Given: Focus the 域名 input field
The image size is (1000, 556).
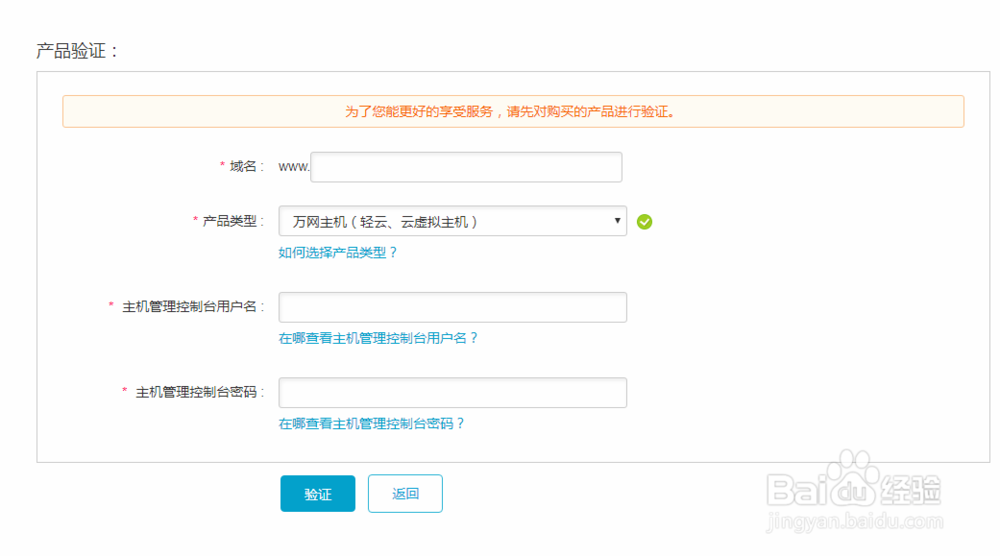Looking at the screenshot, I should 466,167.
